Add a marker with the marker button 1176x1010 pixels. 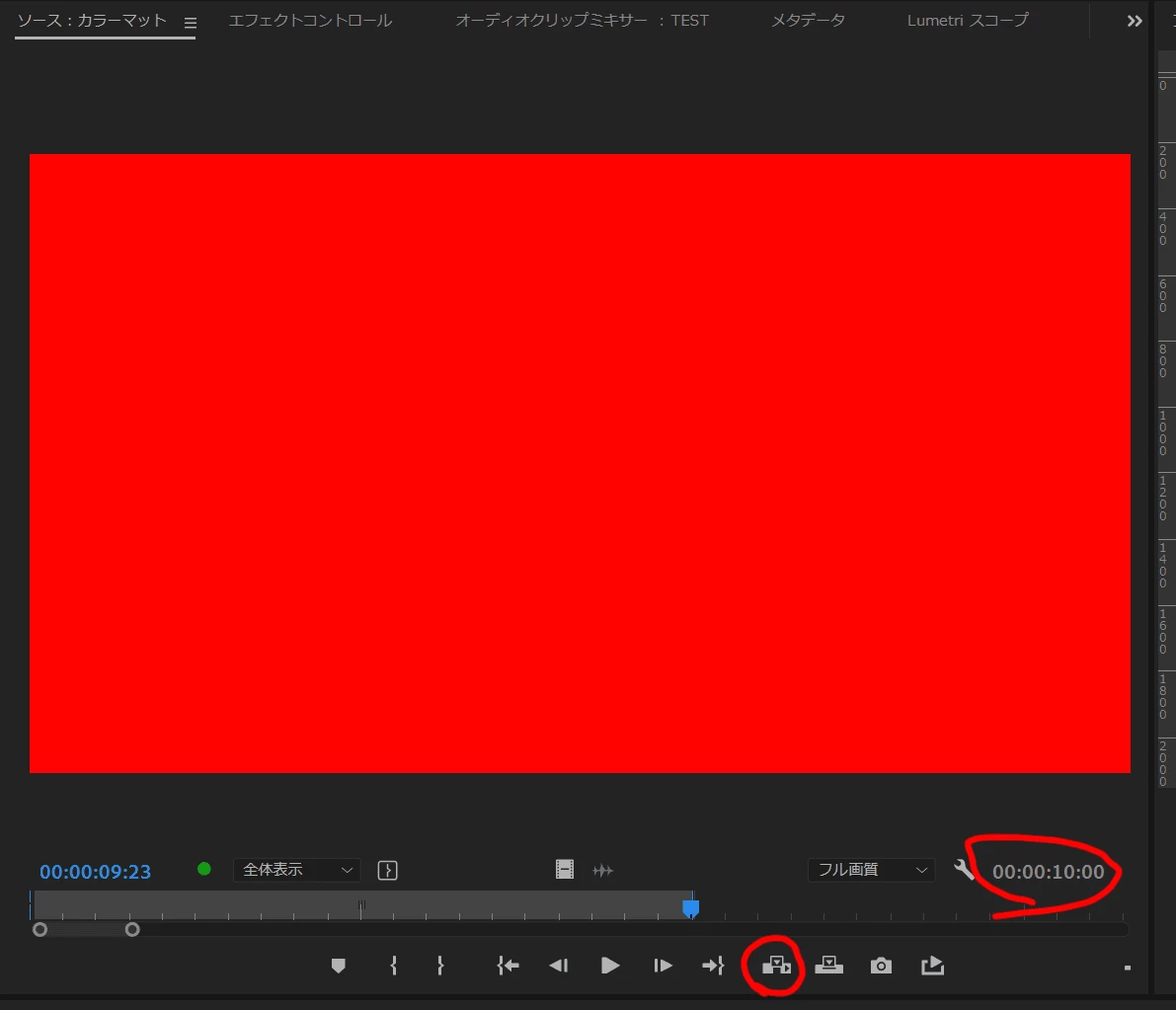339,966
